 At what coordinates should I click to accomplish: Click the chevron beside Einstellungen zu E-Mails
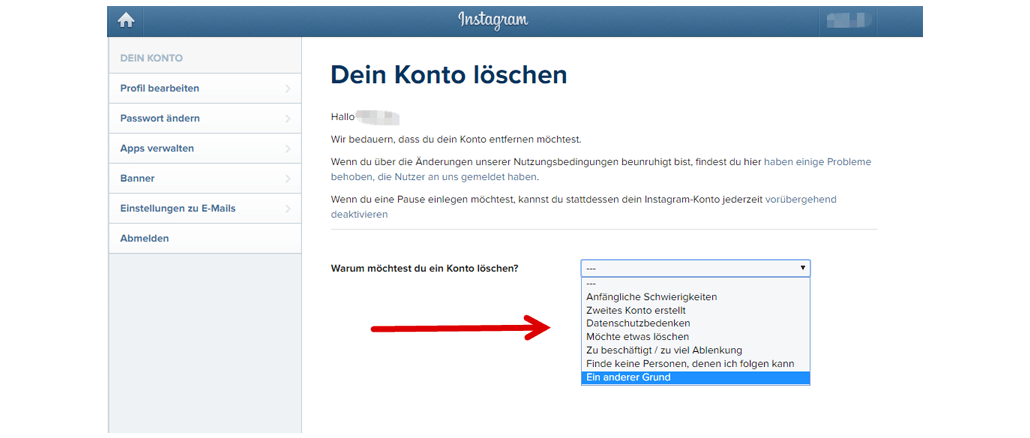[x=288, y=209]
